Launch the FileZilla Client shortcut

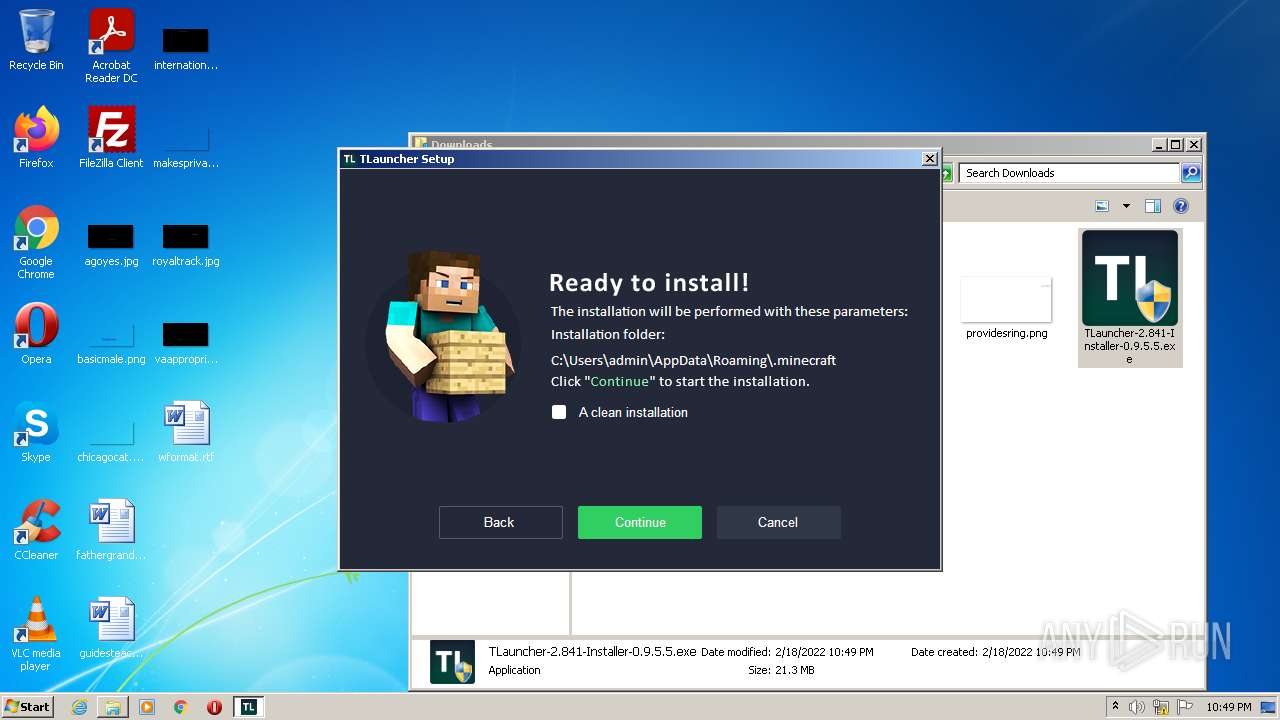coord(111,138)
